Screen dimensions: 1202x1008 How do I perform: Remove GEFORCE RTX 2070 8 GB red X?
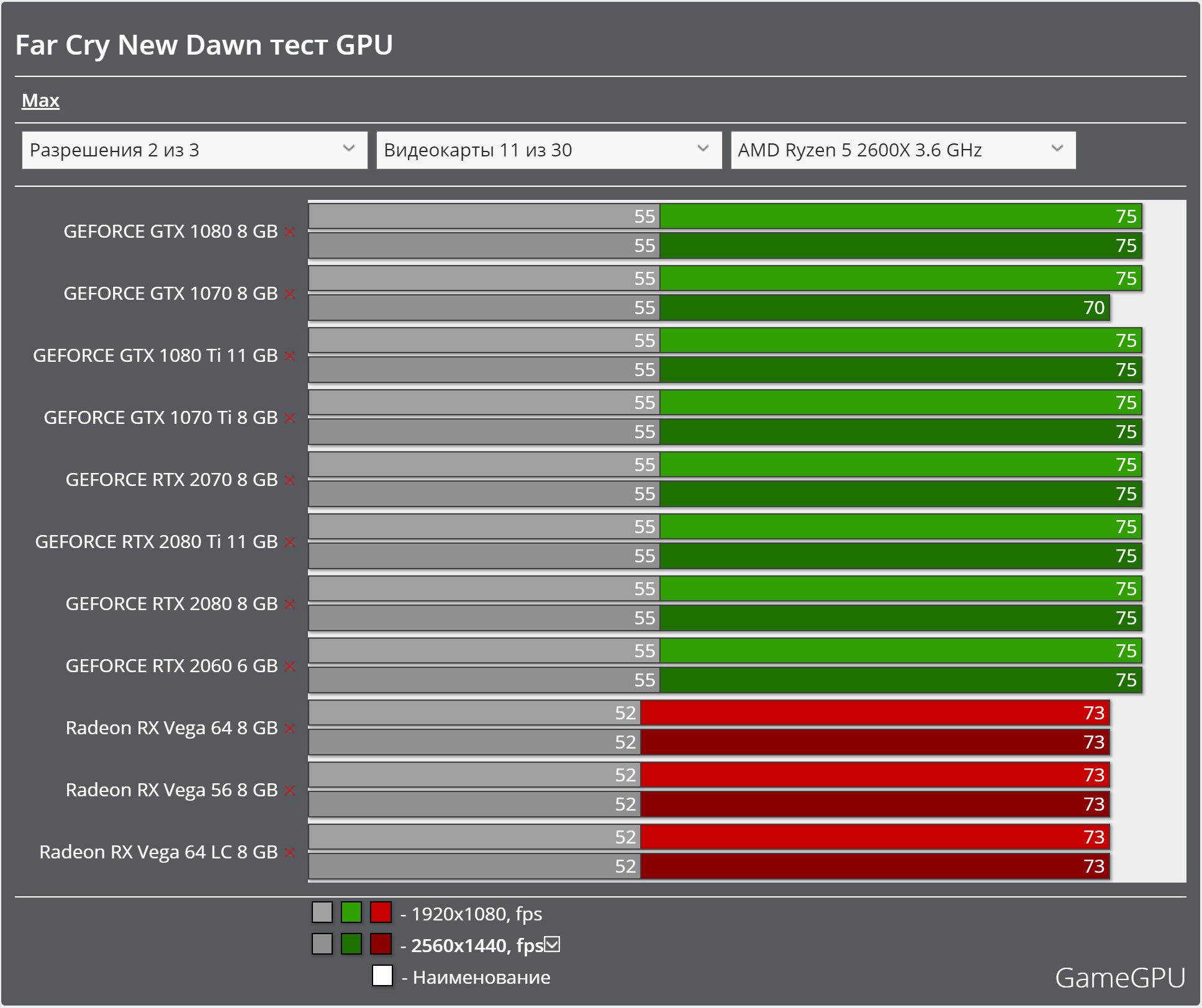pyautogui.click(x=289, y=480)
